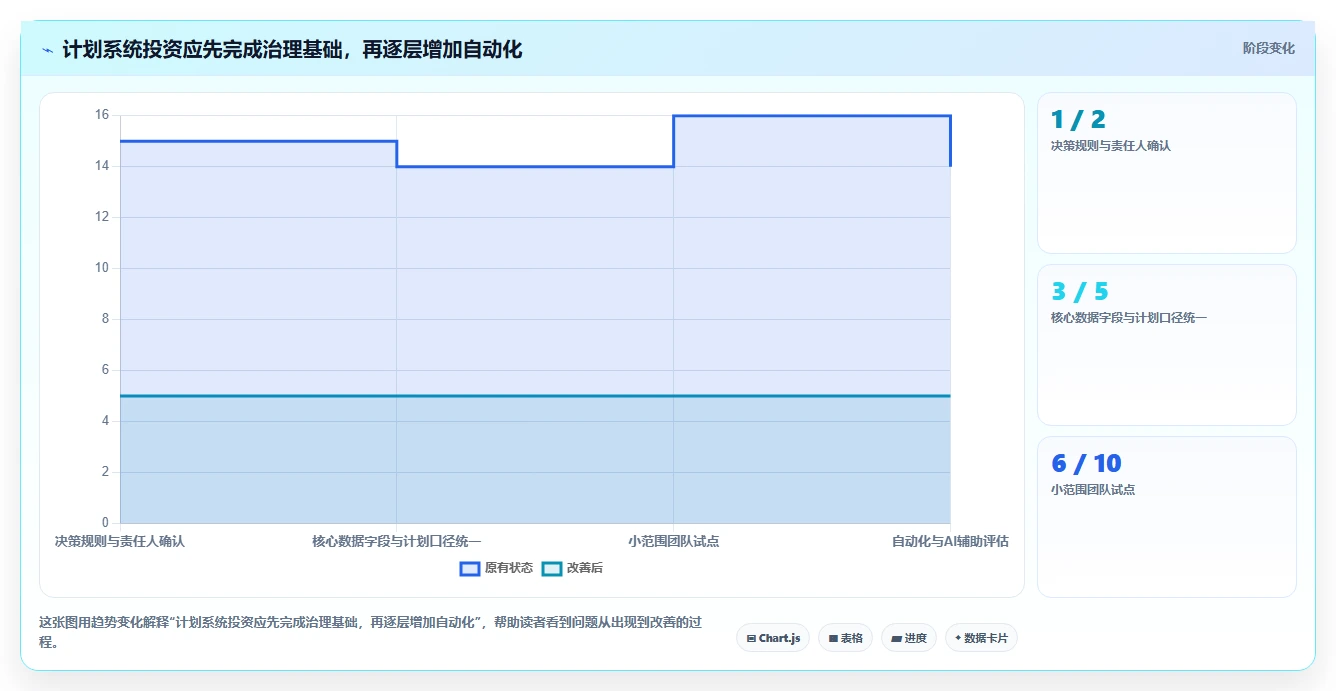
Task: Click x-axis label 核心数据字段与计划口径统一
Action: click(x=396, y=541)
